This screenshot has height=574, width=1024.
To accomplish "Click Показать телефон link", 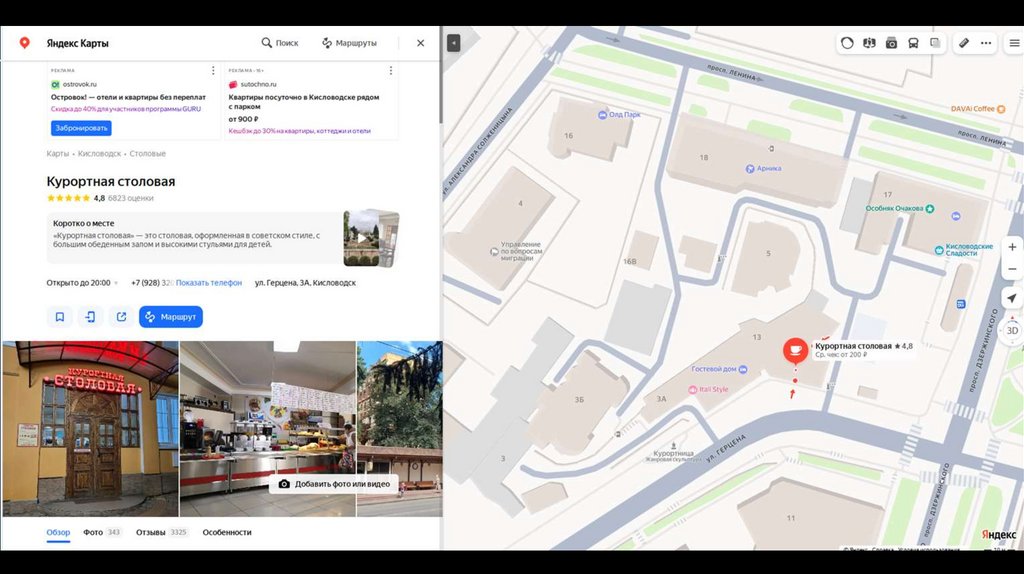I will (x=209, y=283).
